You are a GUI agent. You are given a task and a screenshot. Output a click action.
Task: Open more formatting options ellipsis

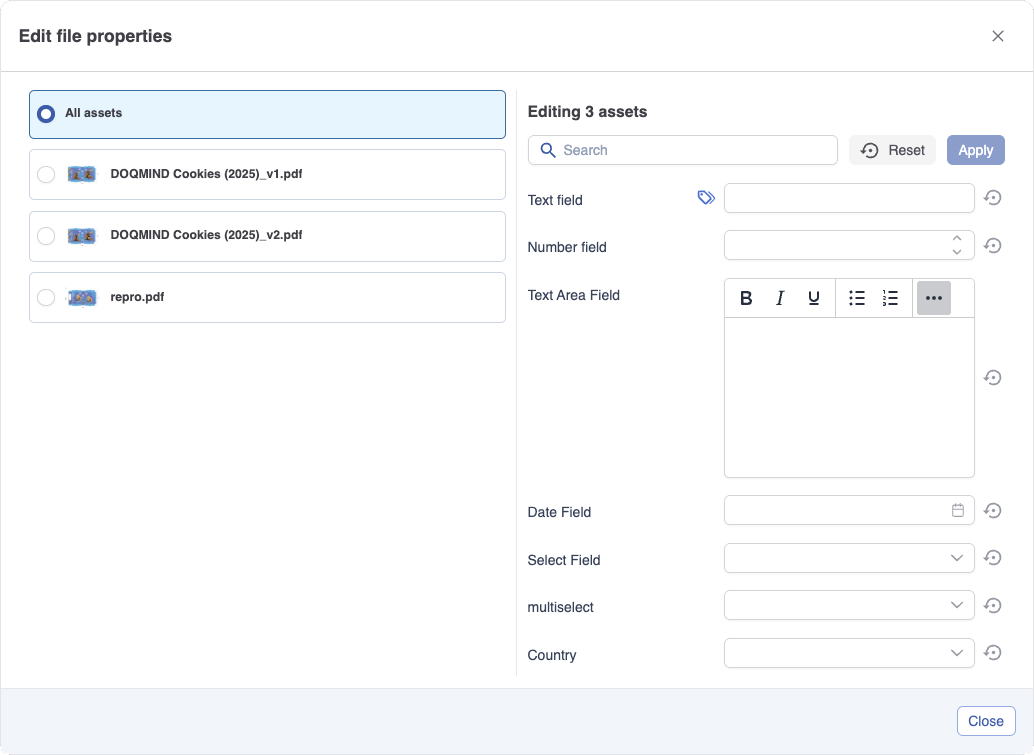click(x=934, y=298)
